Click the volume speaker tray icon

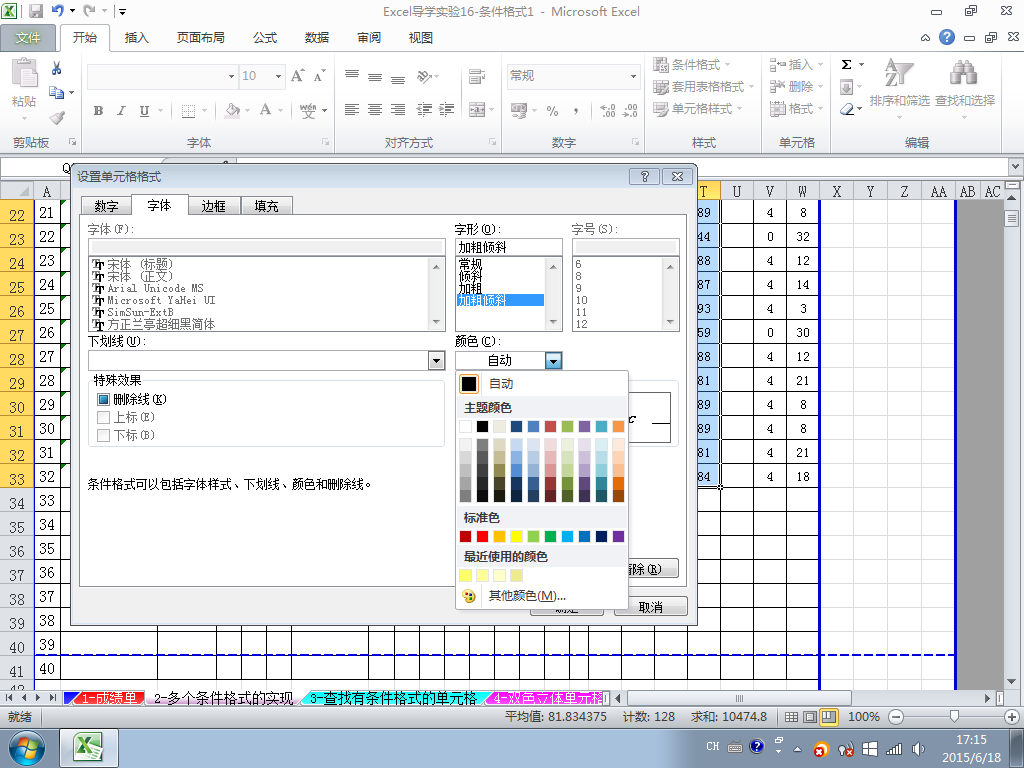(x=918, y=748)
